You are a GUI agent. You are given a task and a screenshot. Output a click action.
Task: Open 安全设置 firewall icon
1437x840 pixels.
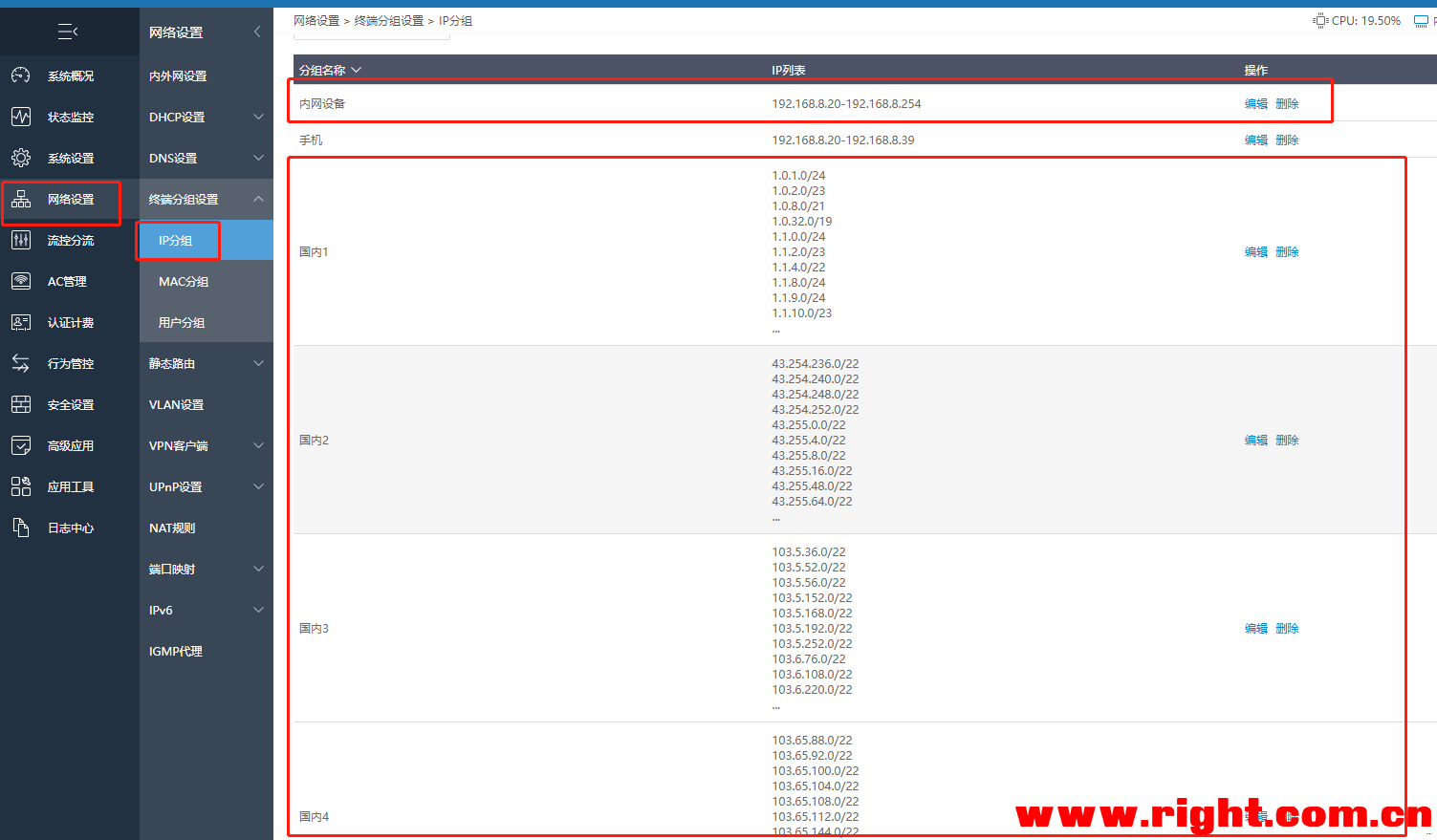(x=21, y=404)
